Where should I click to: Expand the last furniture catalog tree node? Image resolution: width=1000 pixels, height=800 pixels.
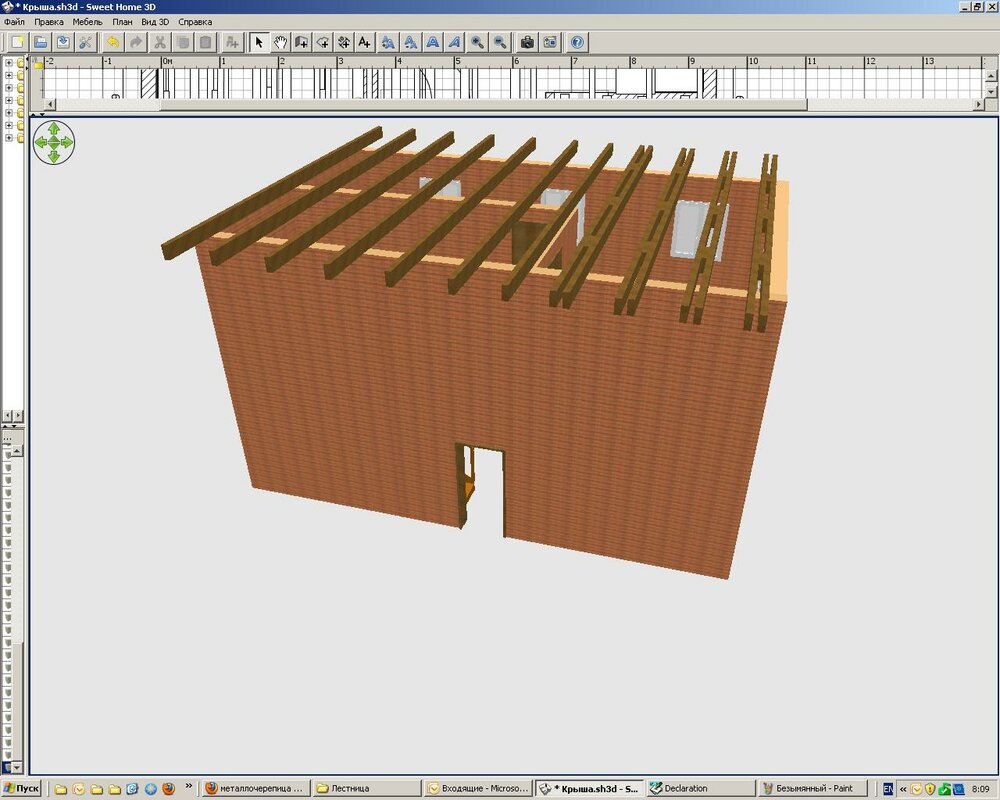[x=9, y=138]
